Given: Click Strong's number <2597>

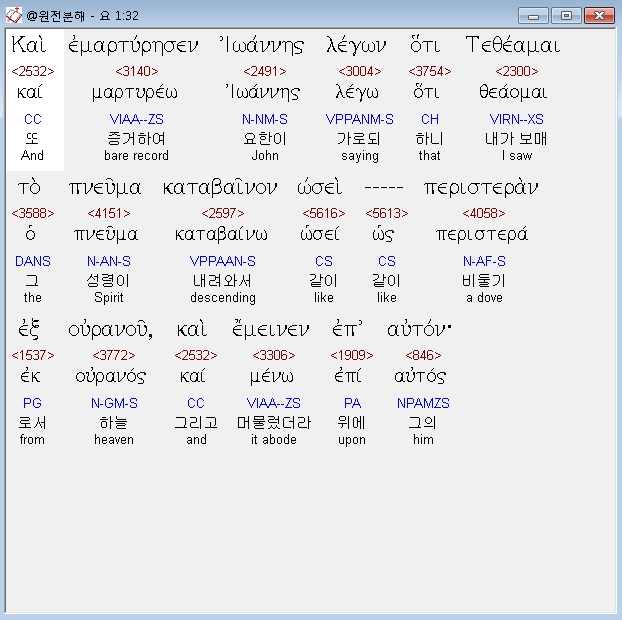Looking at the screenshot, I should pos(223,213).
